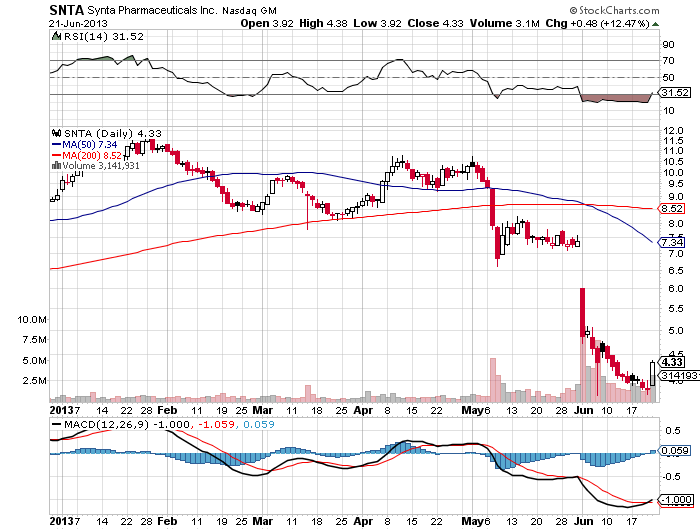Click the Synta Pharmaceuticals Inc. company name
The height and width of the screenshot is (530, 700).
[153, 10]
